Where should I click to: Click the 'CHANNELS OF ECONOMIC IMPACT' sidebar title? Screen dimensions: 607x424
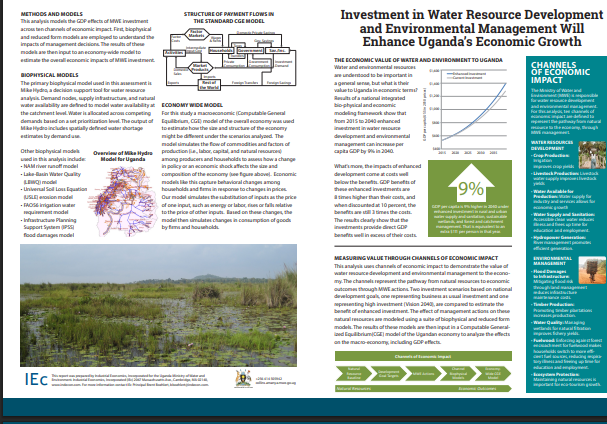pos(560,72)
